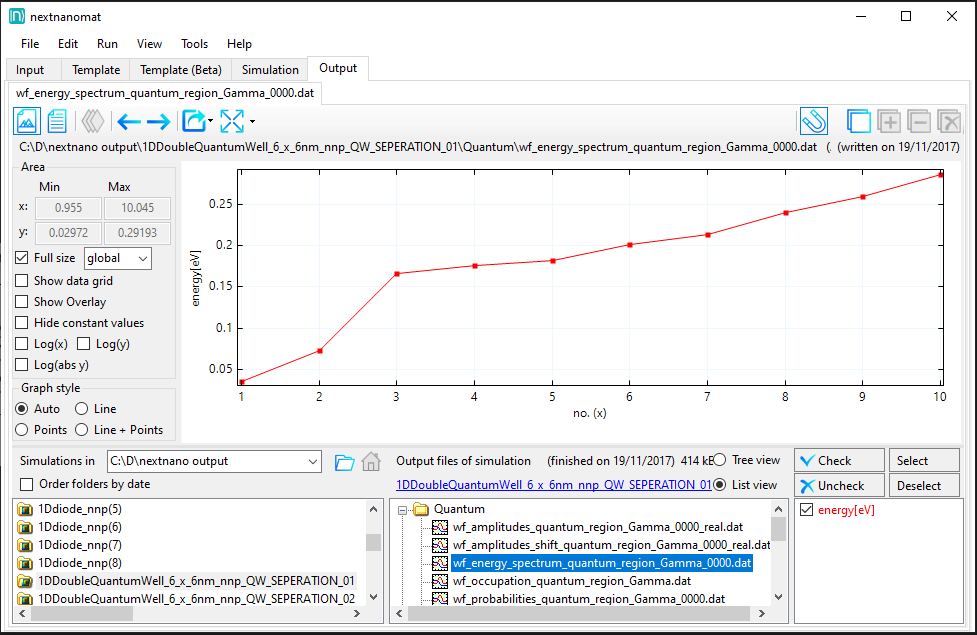The width and height of the screenshot is (977, 635).
Task: Click the Uncheck button
Action: (x=839, y=486)
